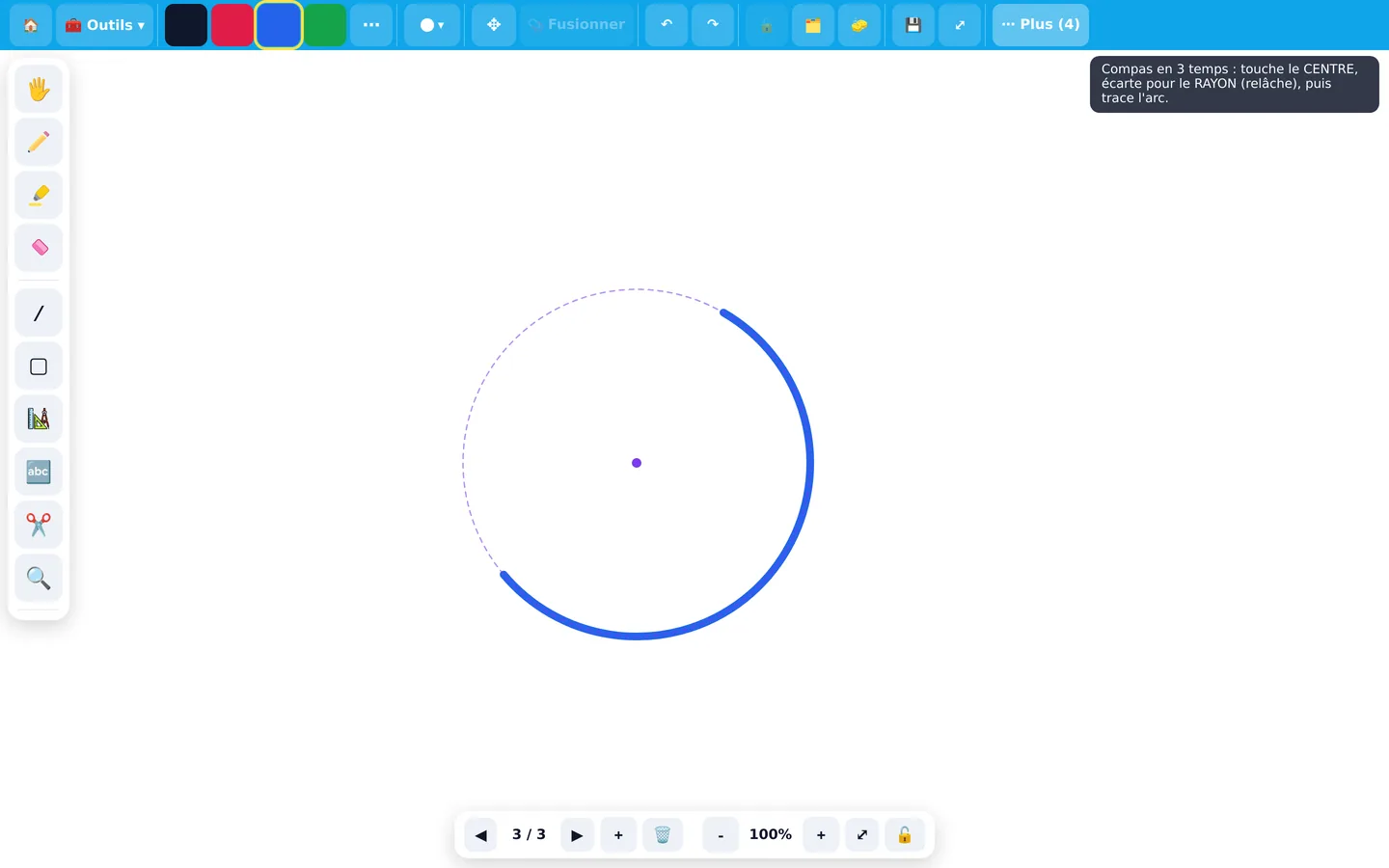Viewport: 1389px width, 868px height.
Task: Select the pencil drawing tool
Action: click(x=39, y=143)
